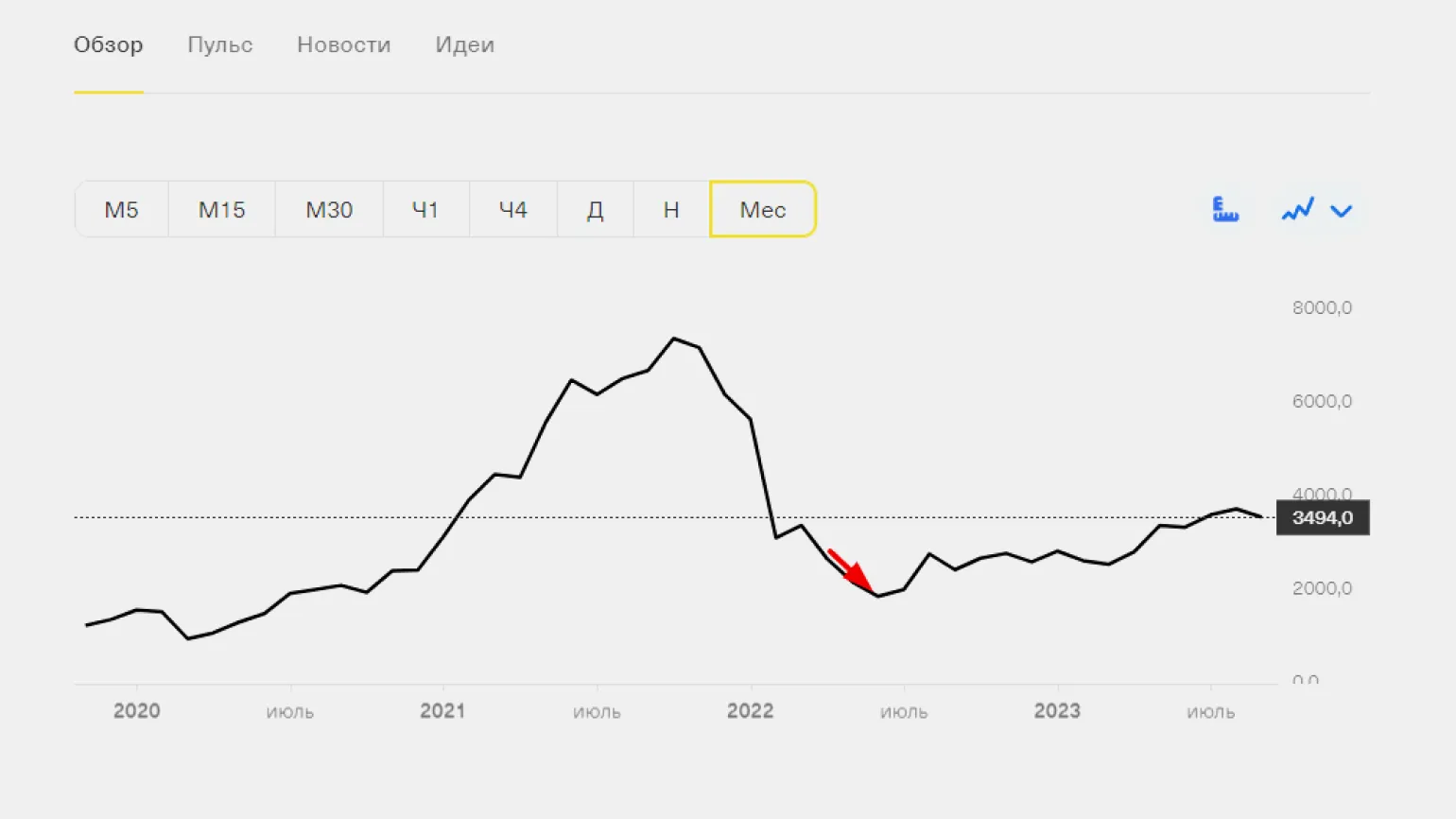
Task: Select the Обзор tab
Action: click(109, 44)
